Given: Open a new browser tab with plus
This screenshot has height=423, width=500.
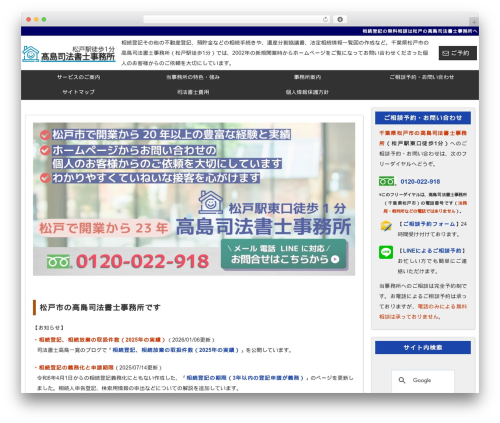Looking at the screenshot, I should click(474, 22).
